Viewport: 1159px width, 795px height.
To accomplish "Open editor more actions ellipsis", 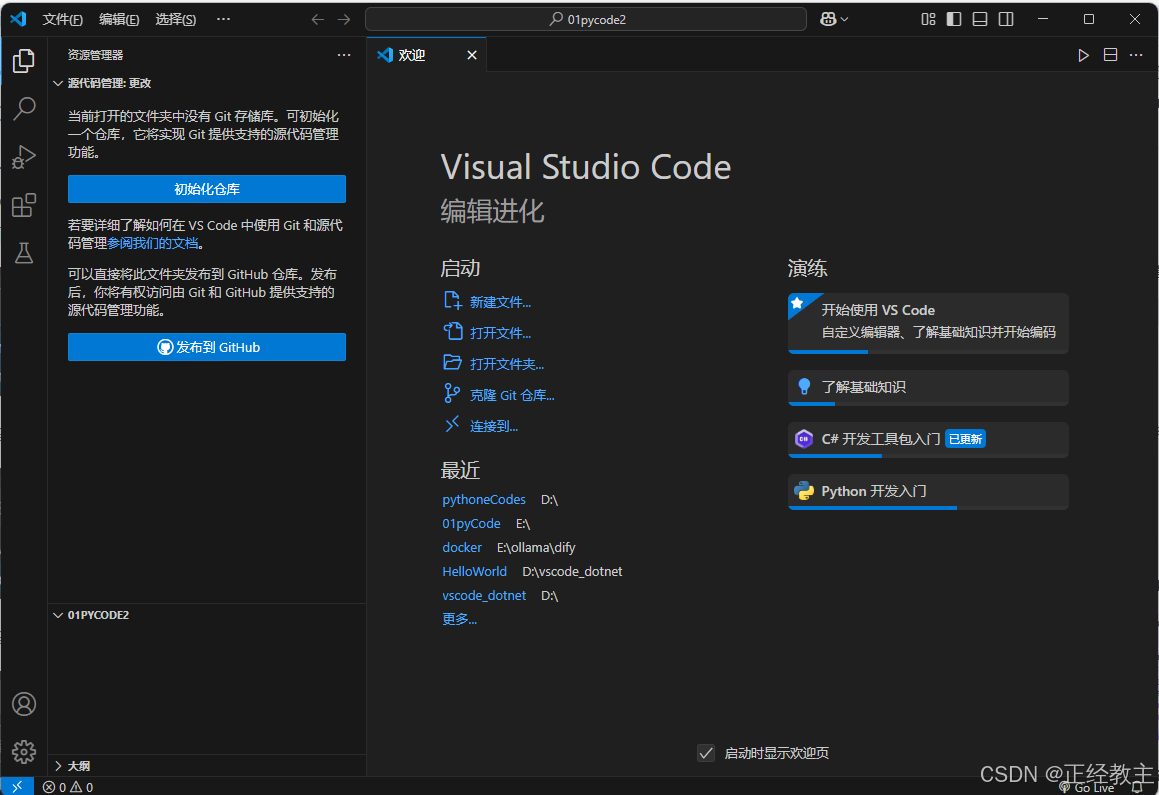I will click(x=1136, y=55).
